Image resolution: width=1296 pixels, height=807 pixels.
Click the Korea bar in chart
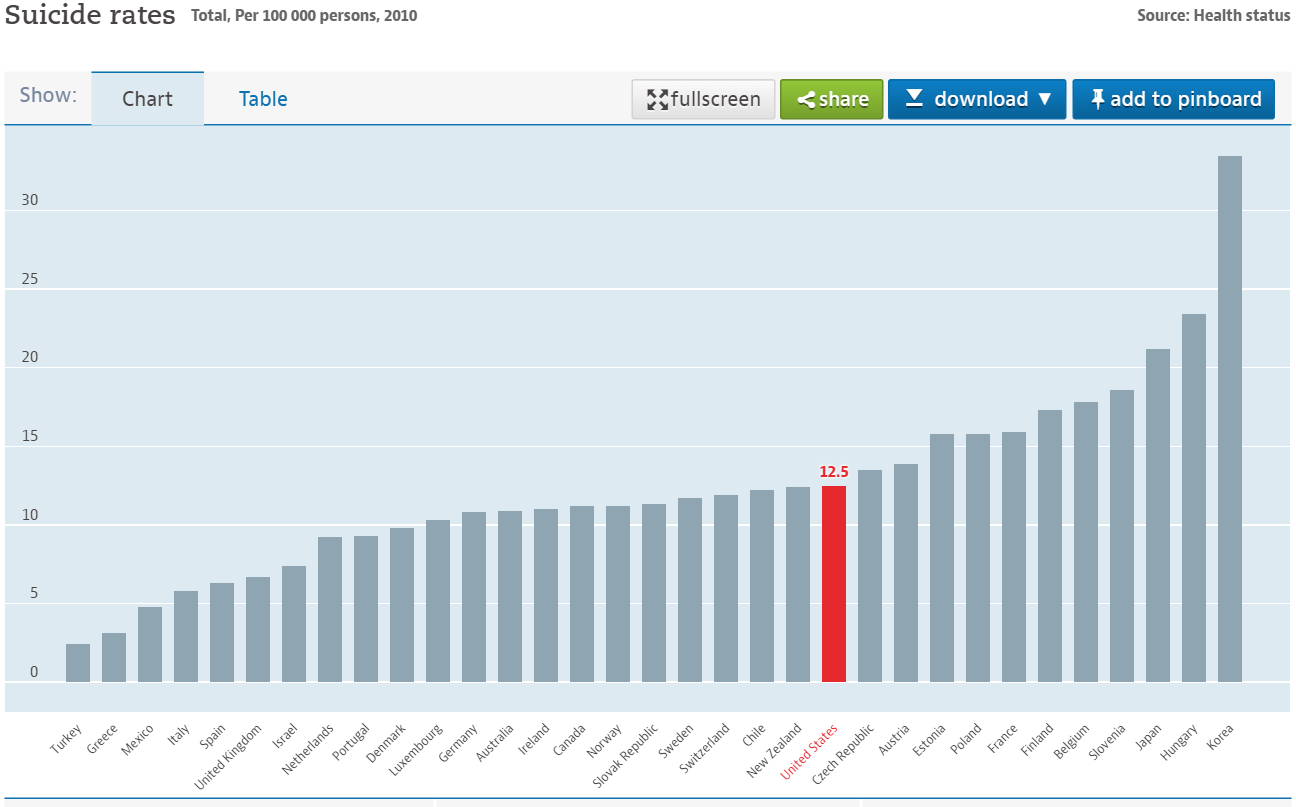click(1230, 419)
